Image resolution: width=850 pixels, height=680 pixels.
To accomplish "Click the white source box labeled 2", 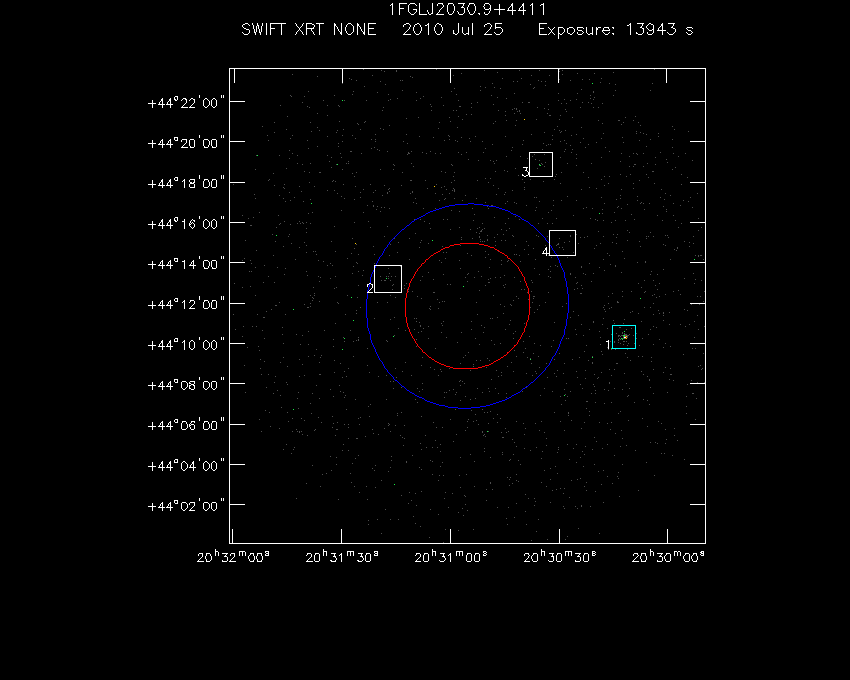I will [x=388, y=279].
